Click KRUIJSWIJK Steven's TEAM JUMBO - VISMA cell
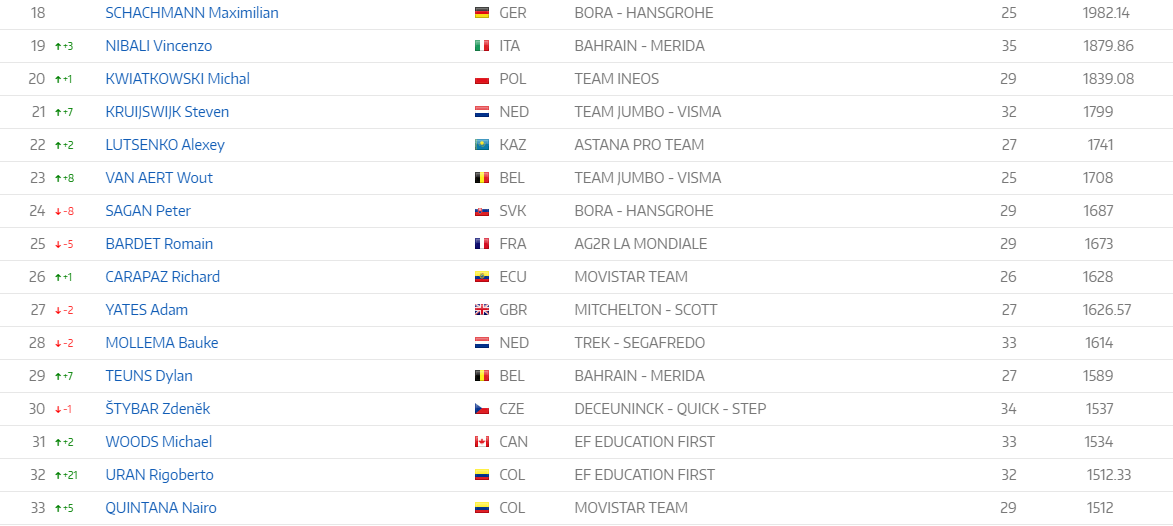1173x526 pixels. [648, 111]
